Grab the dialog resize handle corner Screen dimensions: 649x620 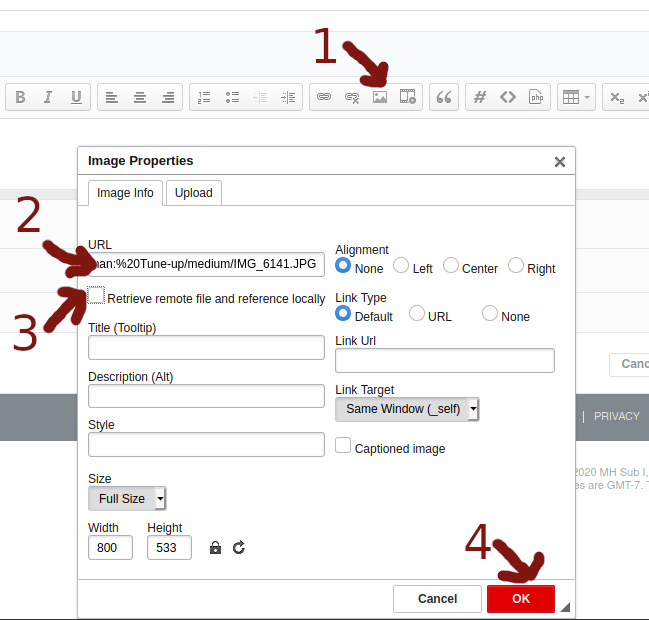pyautogui.click(x=565, y=607)
